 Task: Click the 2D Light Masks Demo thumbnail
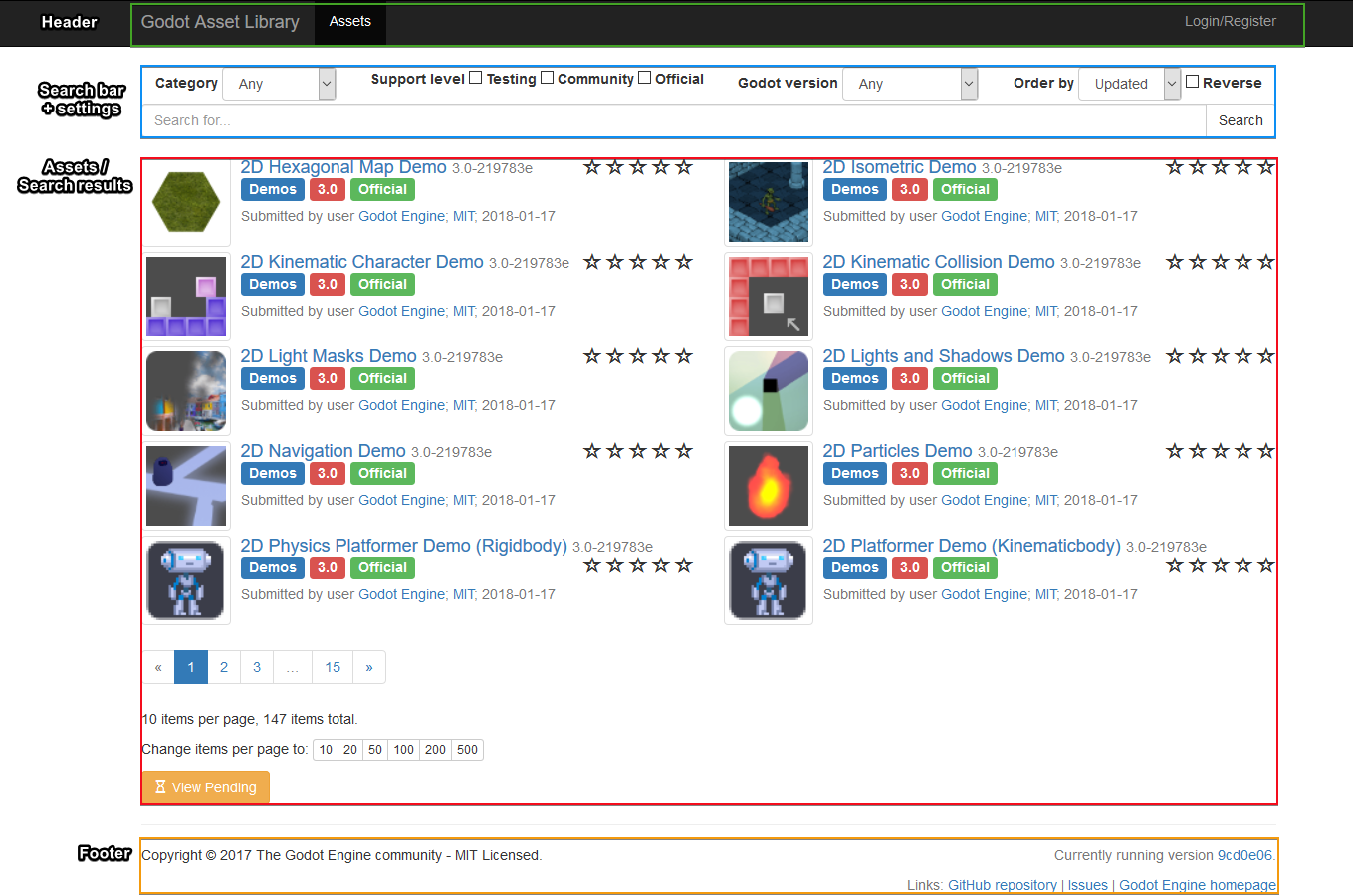pyautogui.click(x=186, y=391)
